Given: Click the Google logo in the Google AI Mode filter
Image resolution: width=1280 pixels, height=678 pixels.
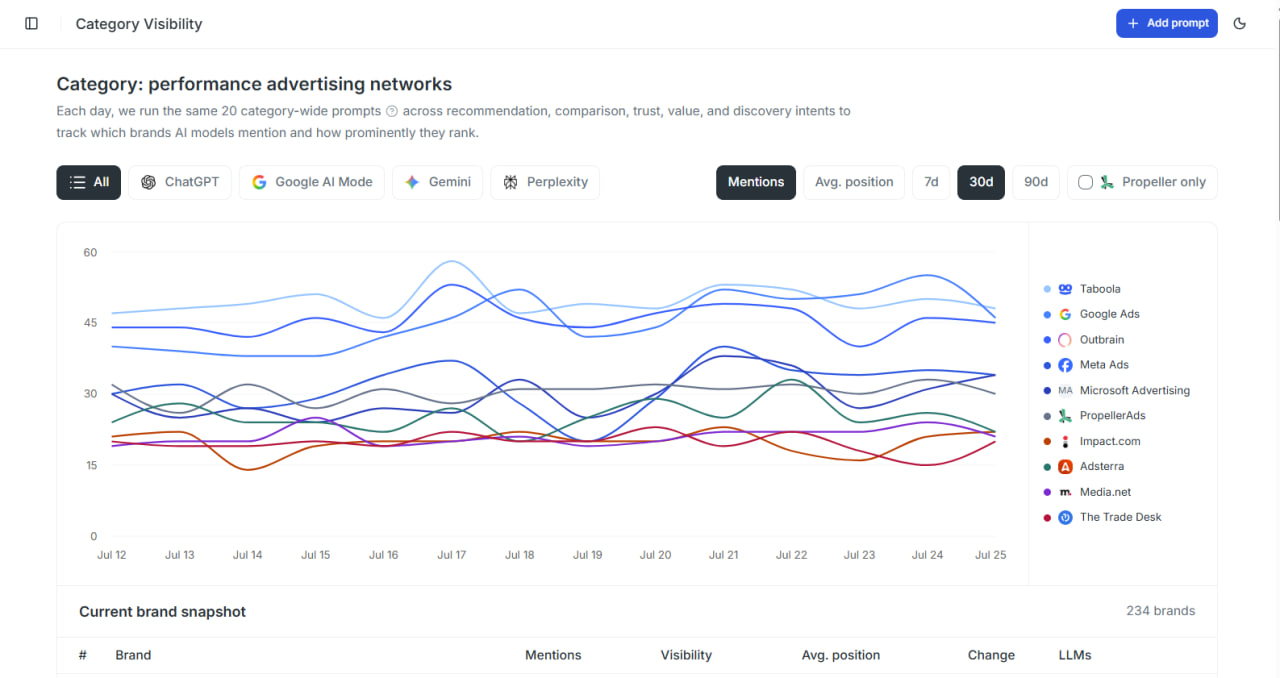Looking at the screenshot, I should [259, 182].
